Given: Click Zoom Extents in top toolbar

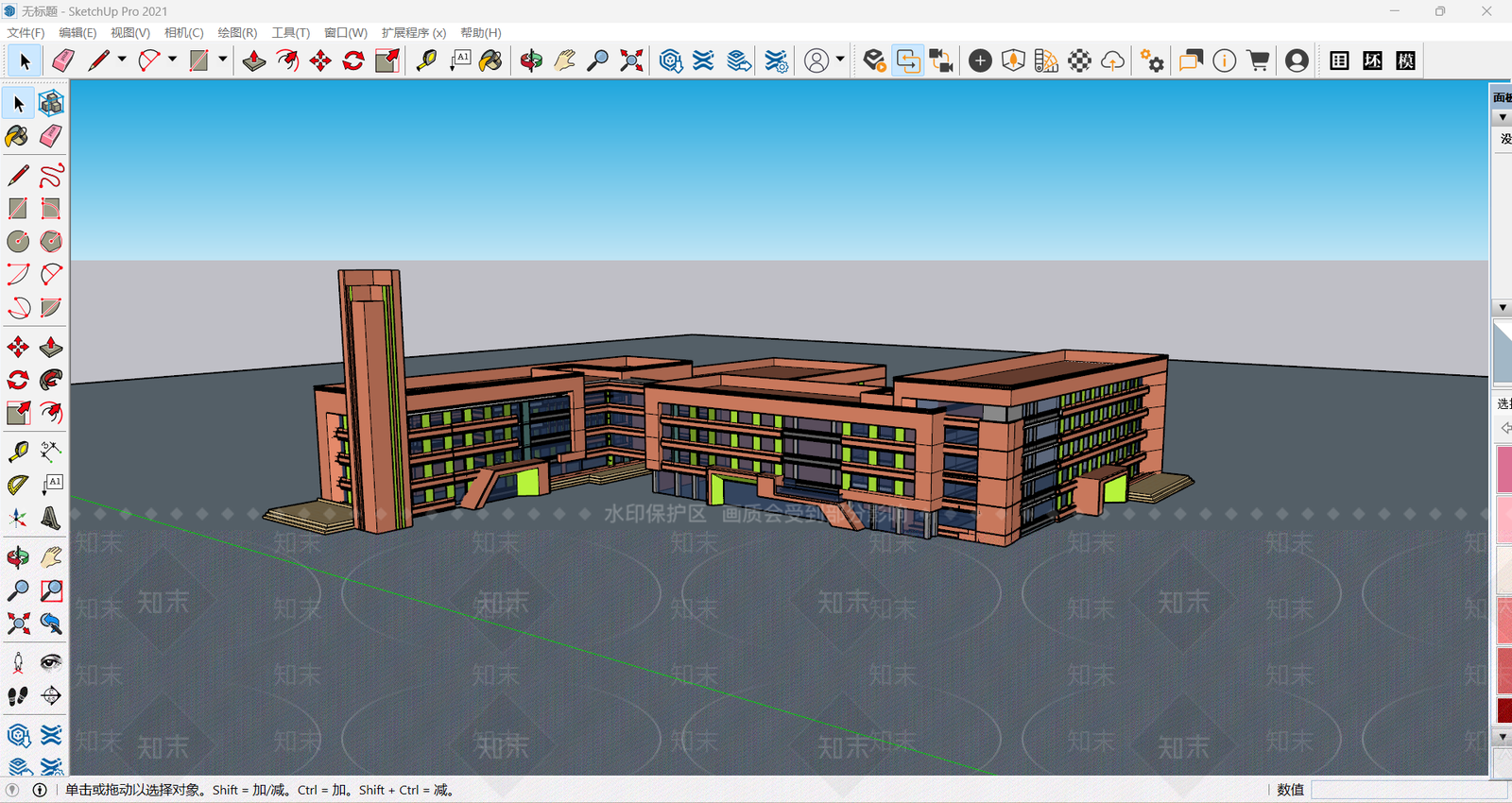Looking at the screenshot, I should (x=631, y=60).
